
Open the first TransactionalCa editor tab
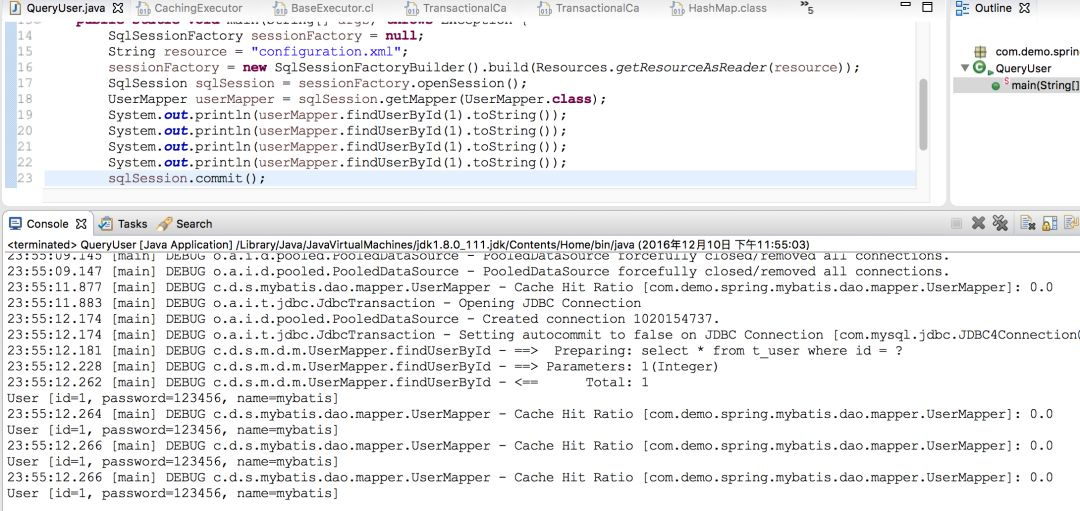465,8
